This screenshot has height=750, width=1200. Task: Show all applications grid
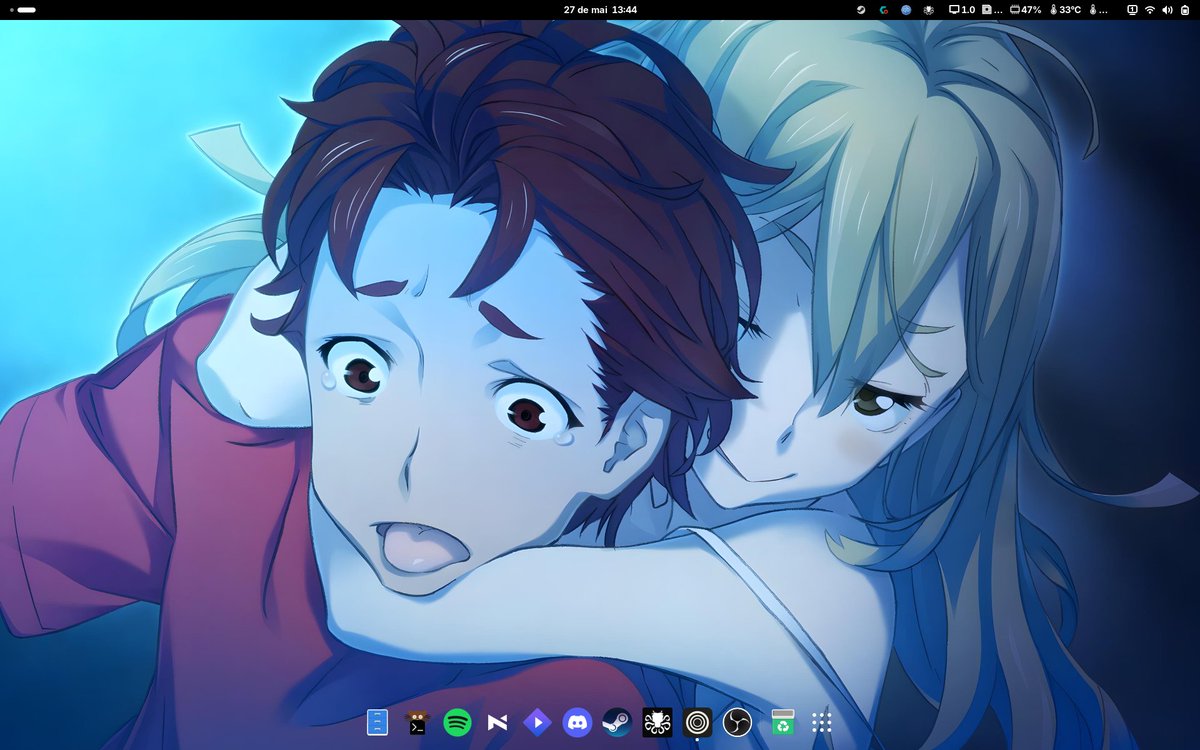tap(822, 721)
